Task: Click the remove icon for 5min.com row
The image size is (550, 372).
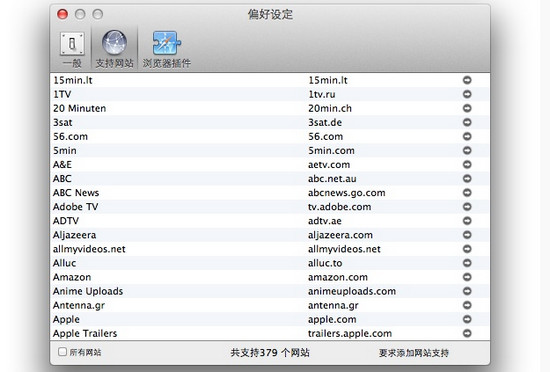Action: (x=467, y=150)
